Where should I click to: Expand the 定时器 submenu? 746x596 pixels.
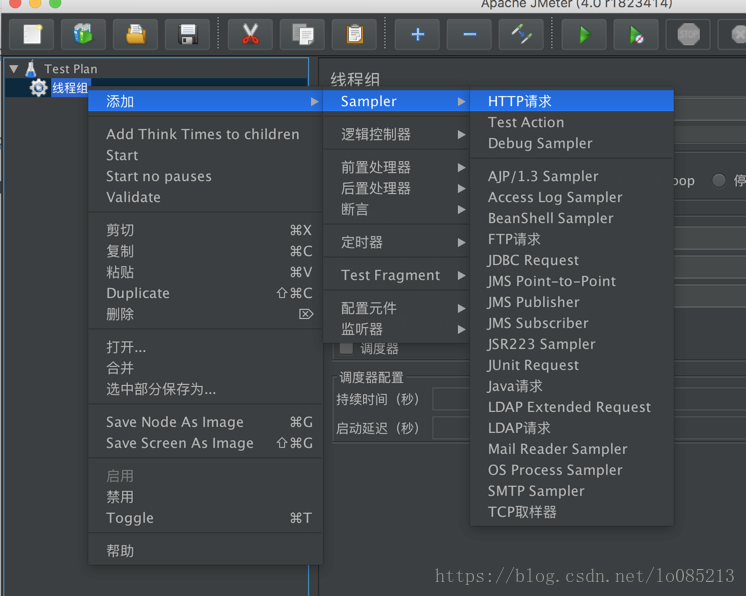(x=396, y=242)
